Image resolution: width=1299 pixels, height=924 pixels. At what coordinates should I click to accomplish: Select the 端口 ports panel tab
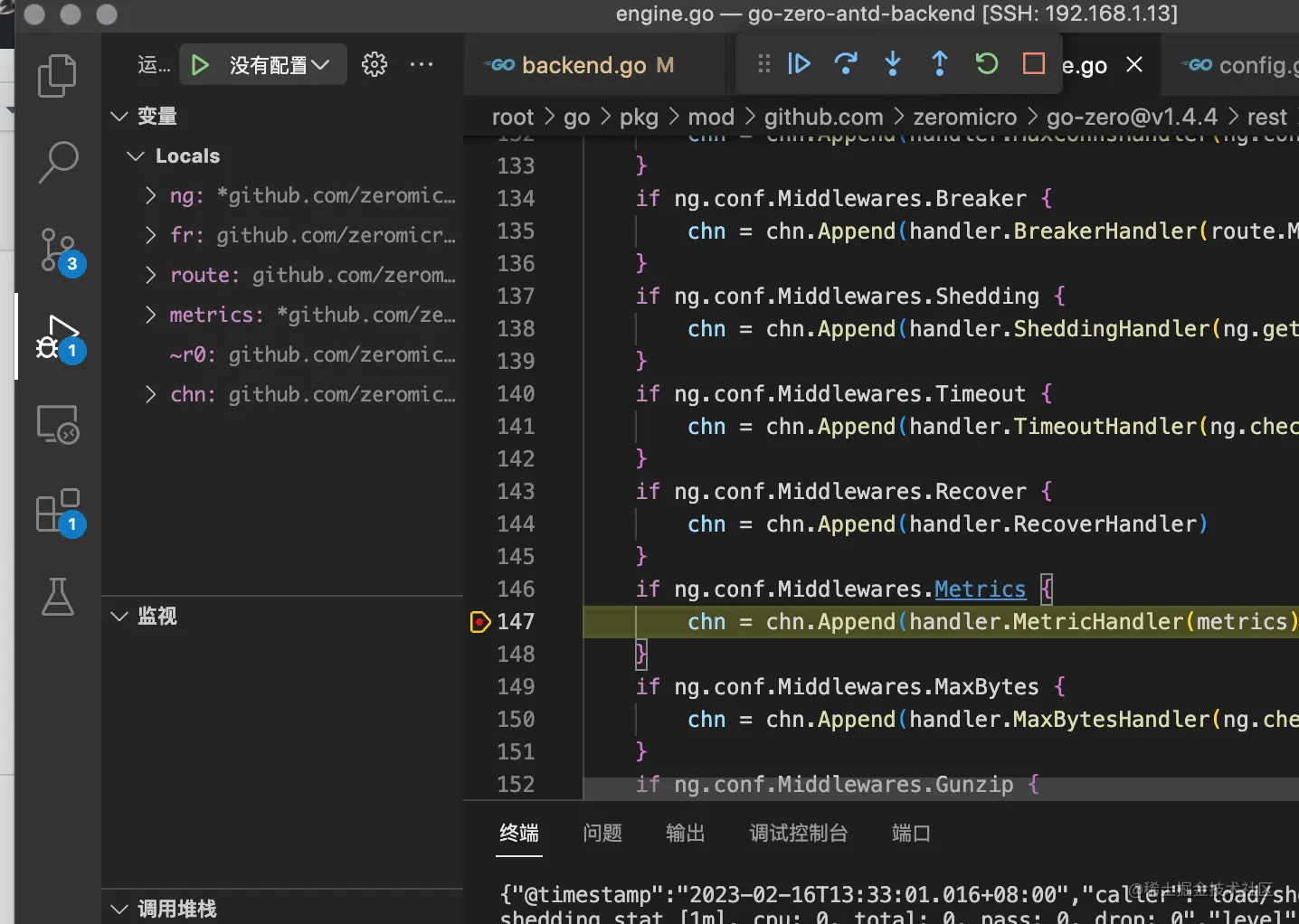(x=911, y=833)
